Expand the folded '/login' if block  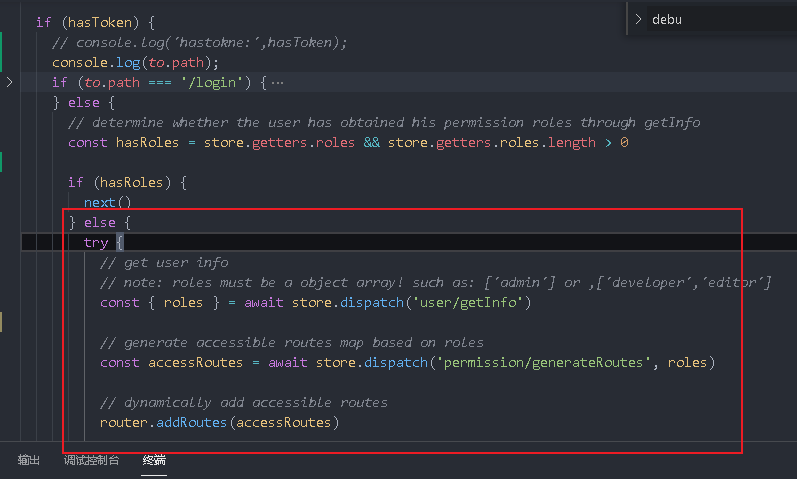9,82
